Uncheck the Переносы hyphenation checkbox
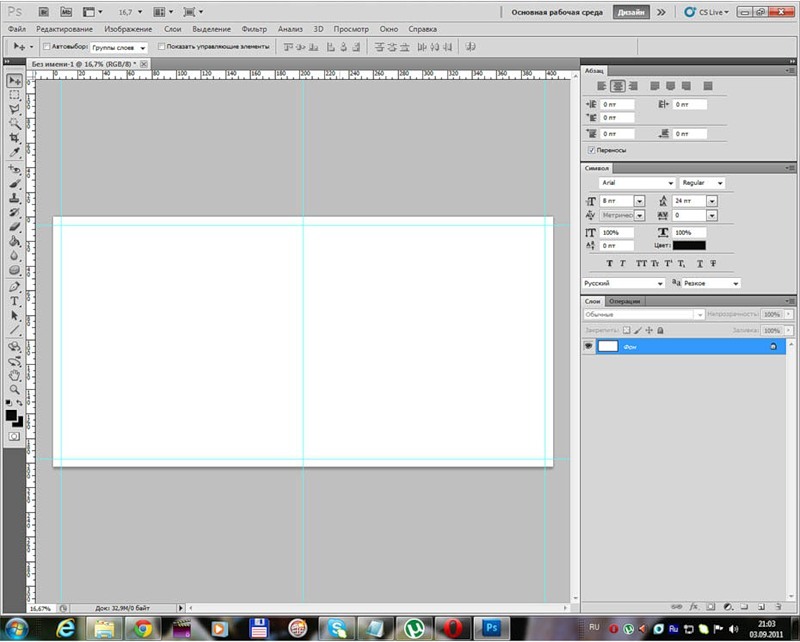The image size is (800, 642). click(591, 150)
